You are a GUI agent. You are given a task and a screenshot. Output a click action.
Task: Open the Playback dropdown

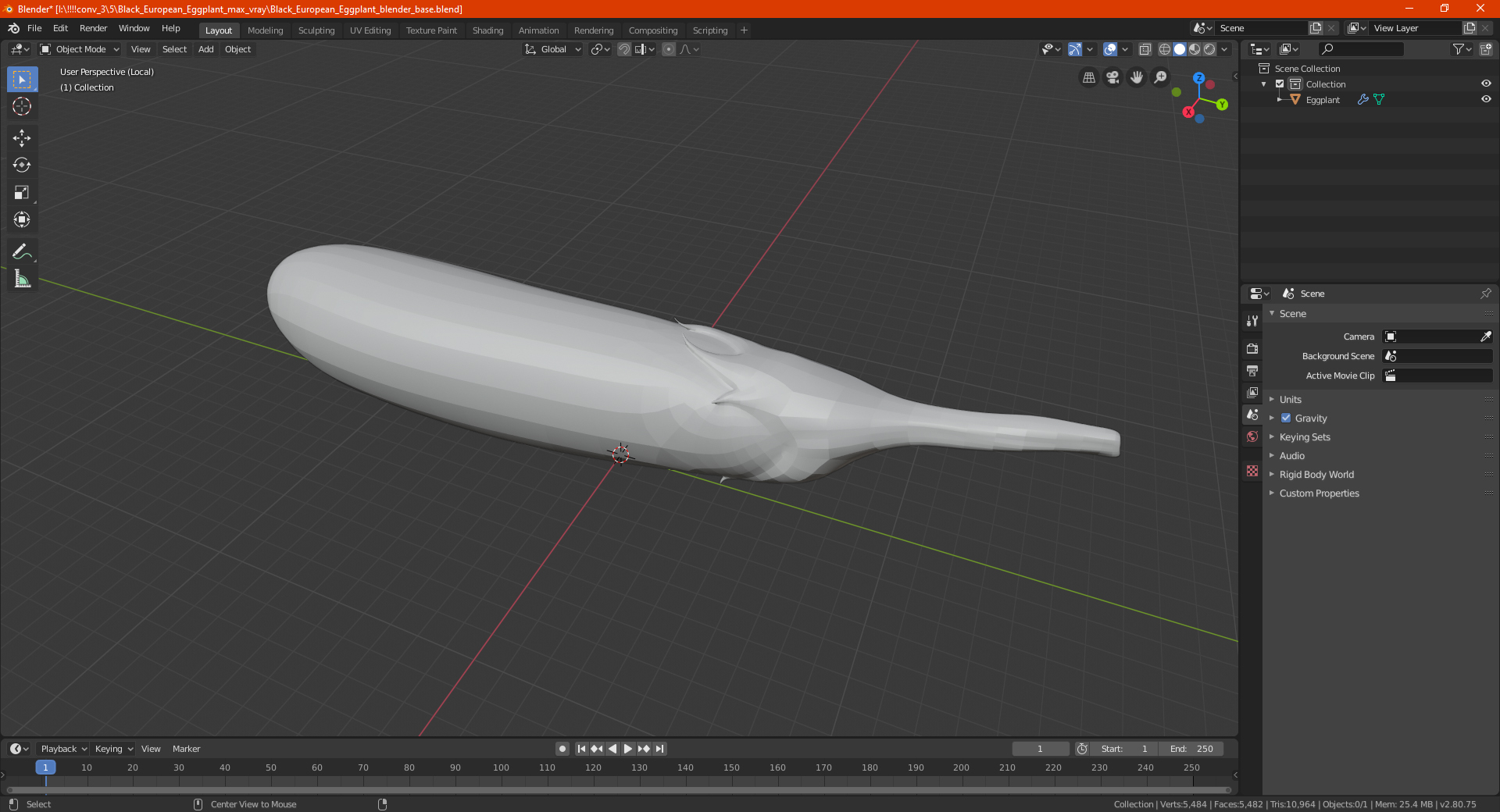tap(63, 749)
